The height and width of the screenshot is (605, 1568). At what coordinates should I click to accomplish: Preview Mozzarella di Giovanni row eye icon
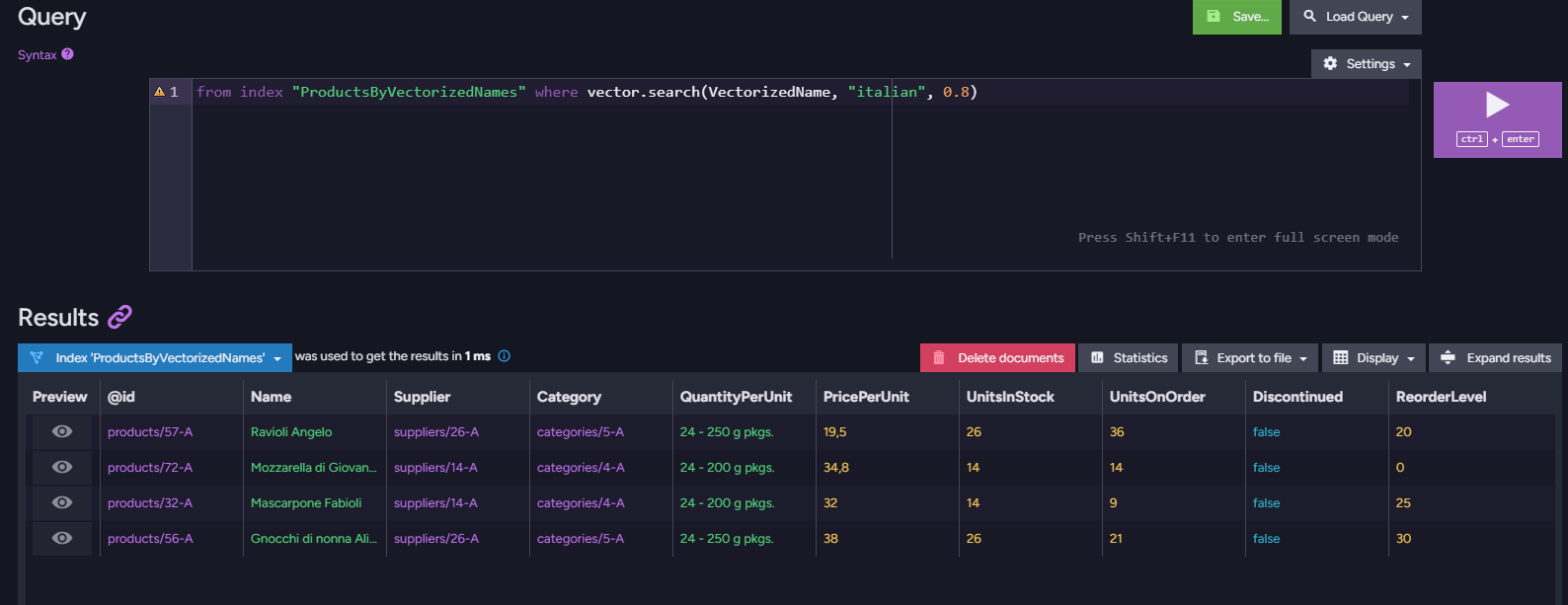point(62,467)
